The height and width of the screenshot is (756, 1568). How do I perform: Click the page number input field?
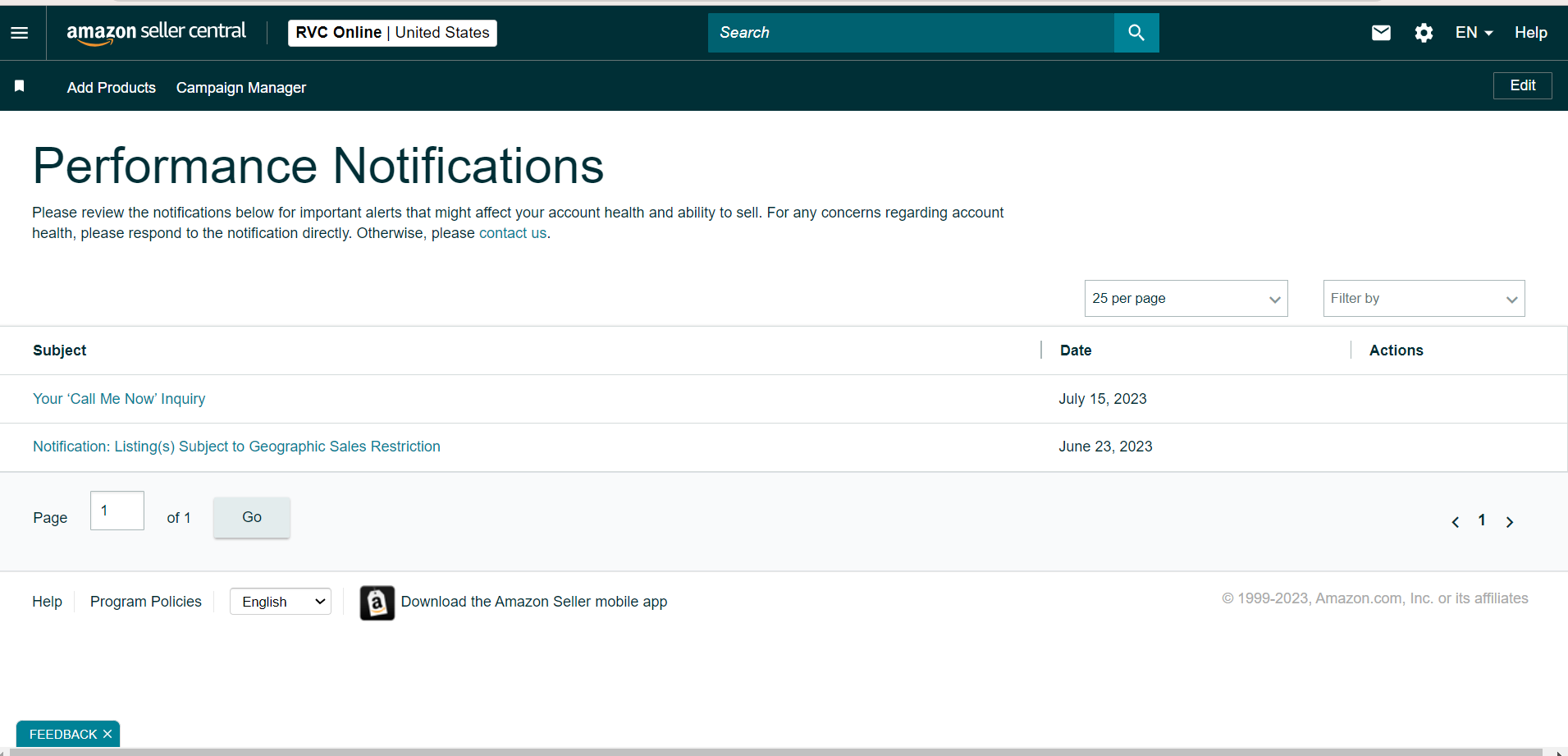coord(117,511)
